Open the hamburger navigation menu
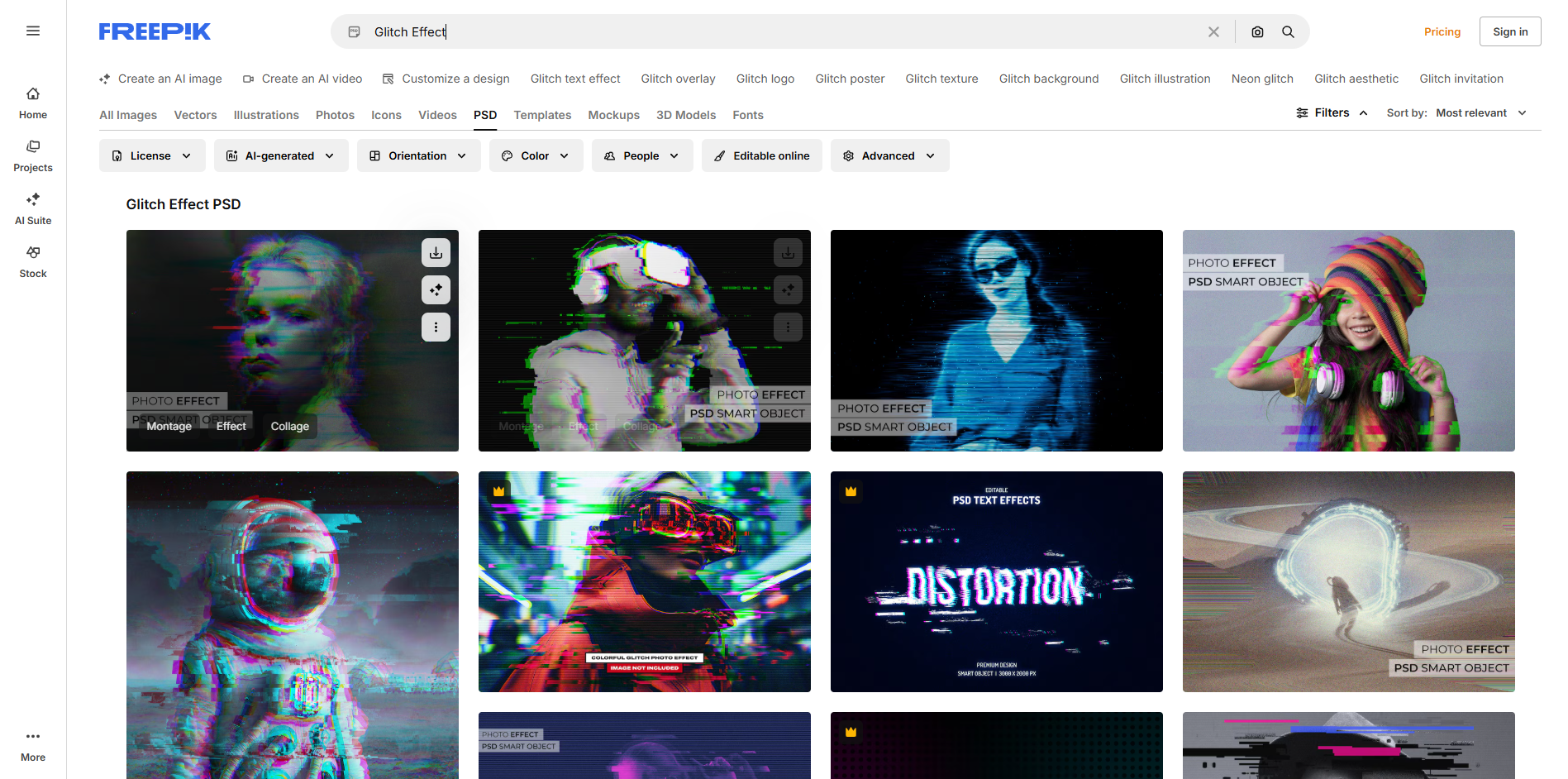The image size is (1568, 779). coord(33,31)
